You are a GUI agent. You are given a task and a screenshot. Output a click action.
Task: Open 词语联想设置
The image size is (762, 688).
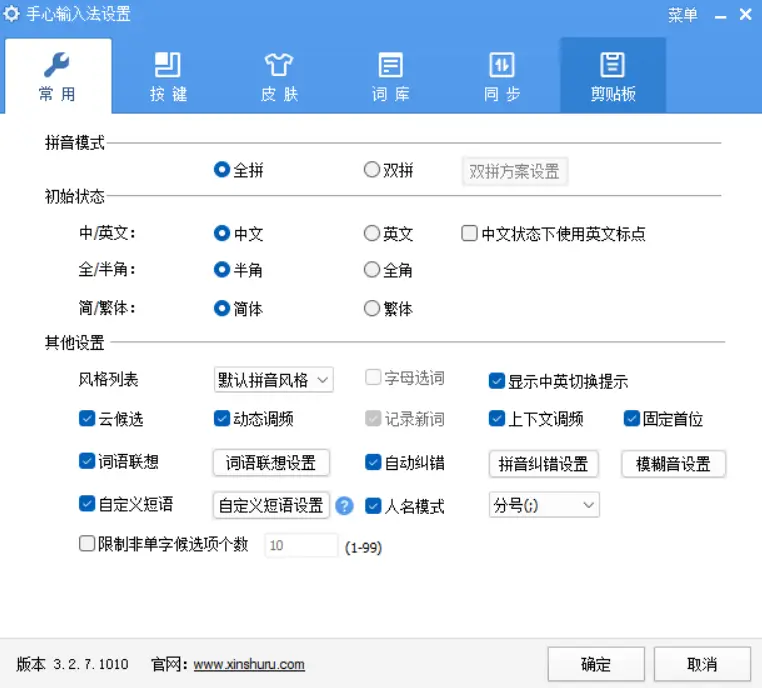point(271,463)
